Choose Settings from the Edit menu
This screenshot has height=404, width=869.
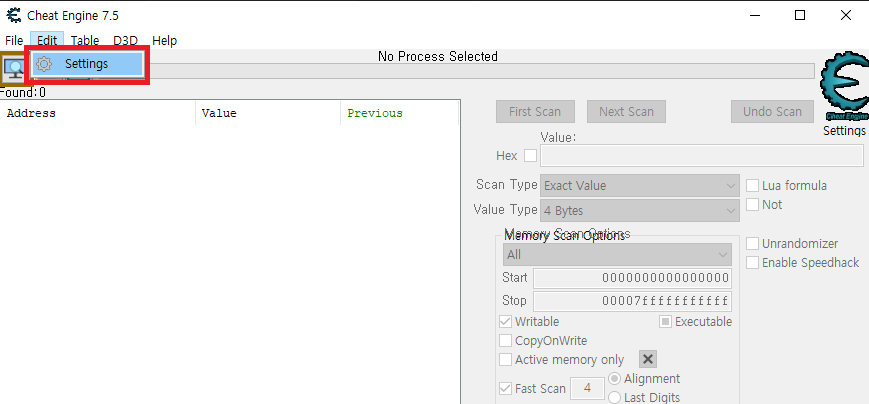(x=89, y=64)
